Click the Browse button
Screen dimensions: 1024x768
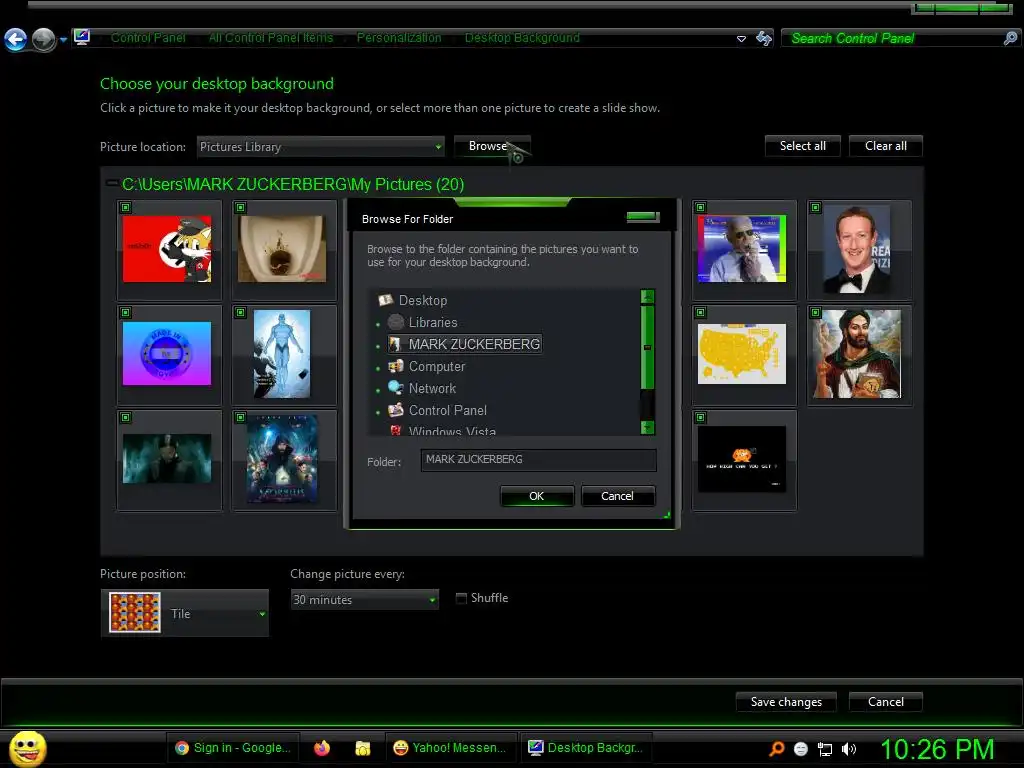[492, 146]
